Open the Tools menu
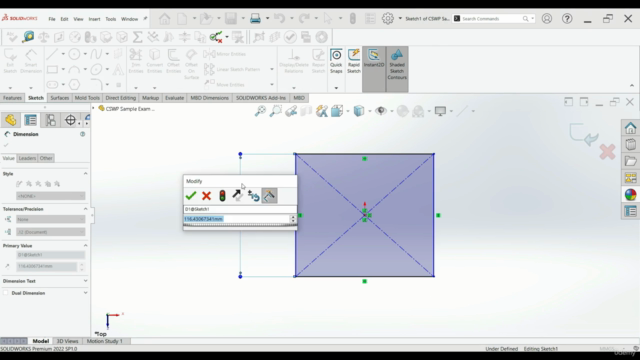Viewport: 640px width, 360px height. point(111,19)
